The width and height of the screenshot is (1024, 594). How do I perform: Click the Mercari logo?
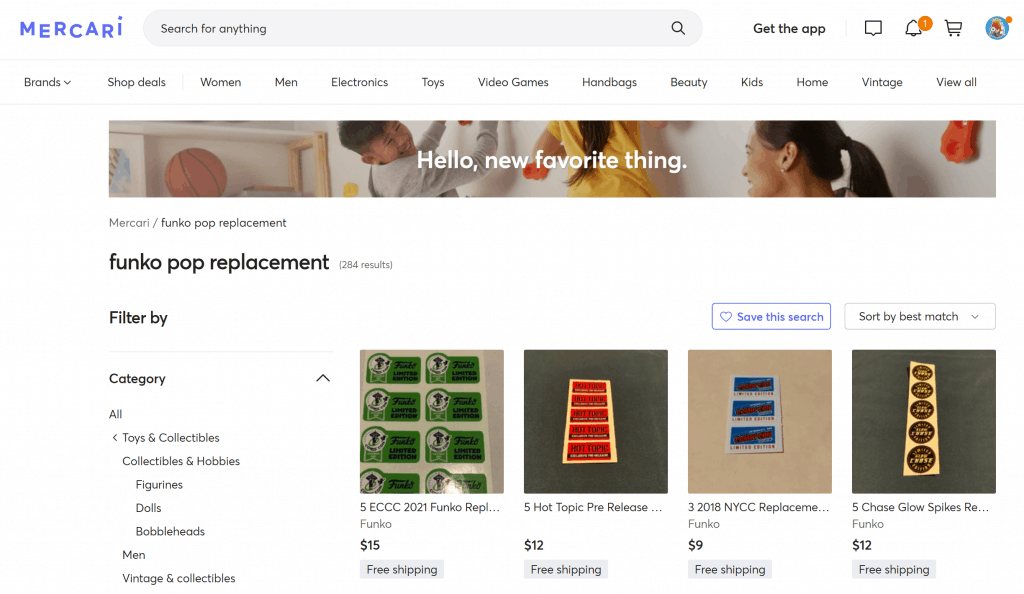point(71,28)
